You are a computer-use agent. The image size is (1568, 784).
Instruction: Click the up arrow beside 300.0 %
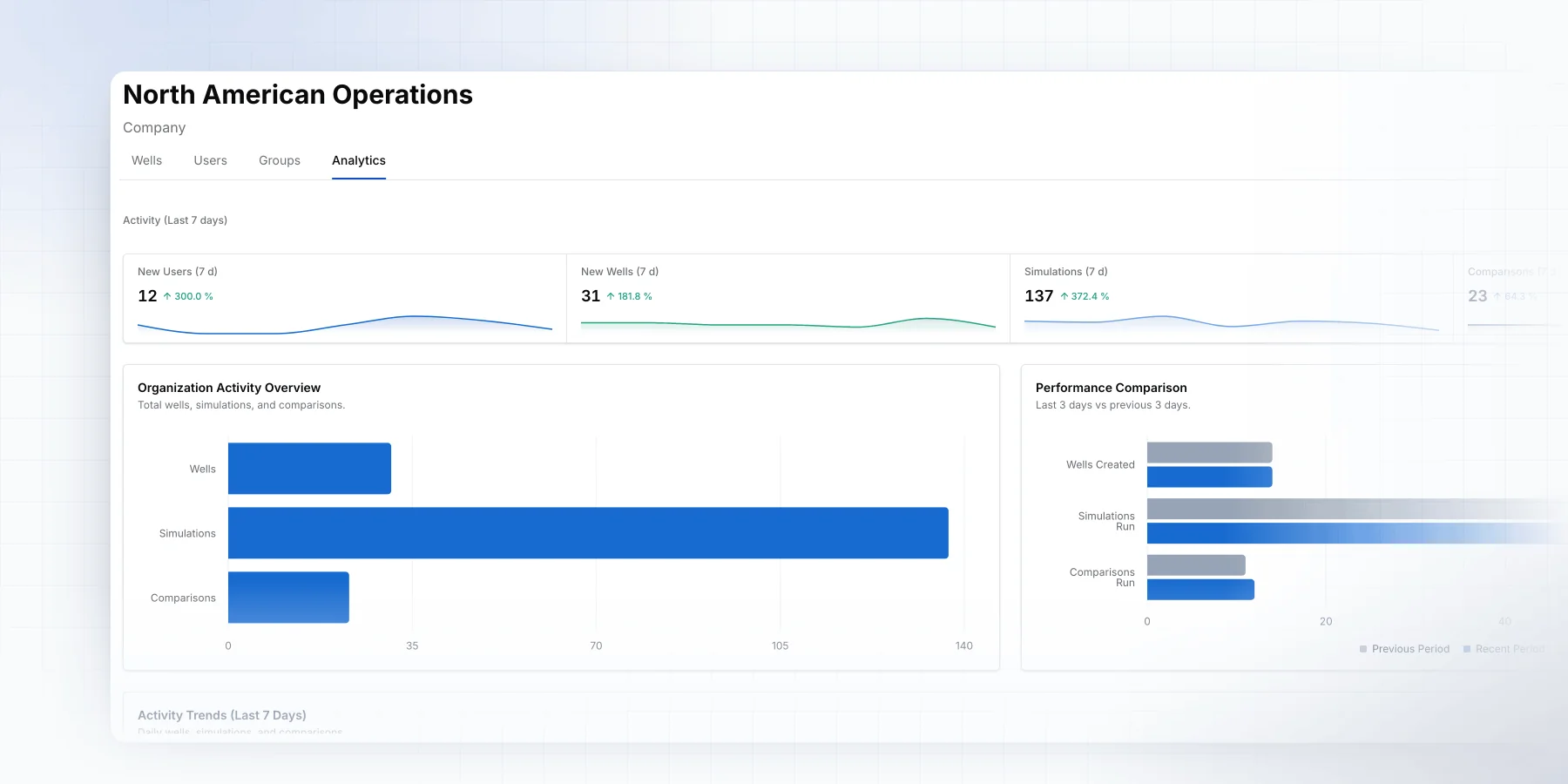[167, 296]
